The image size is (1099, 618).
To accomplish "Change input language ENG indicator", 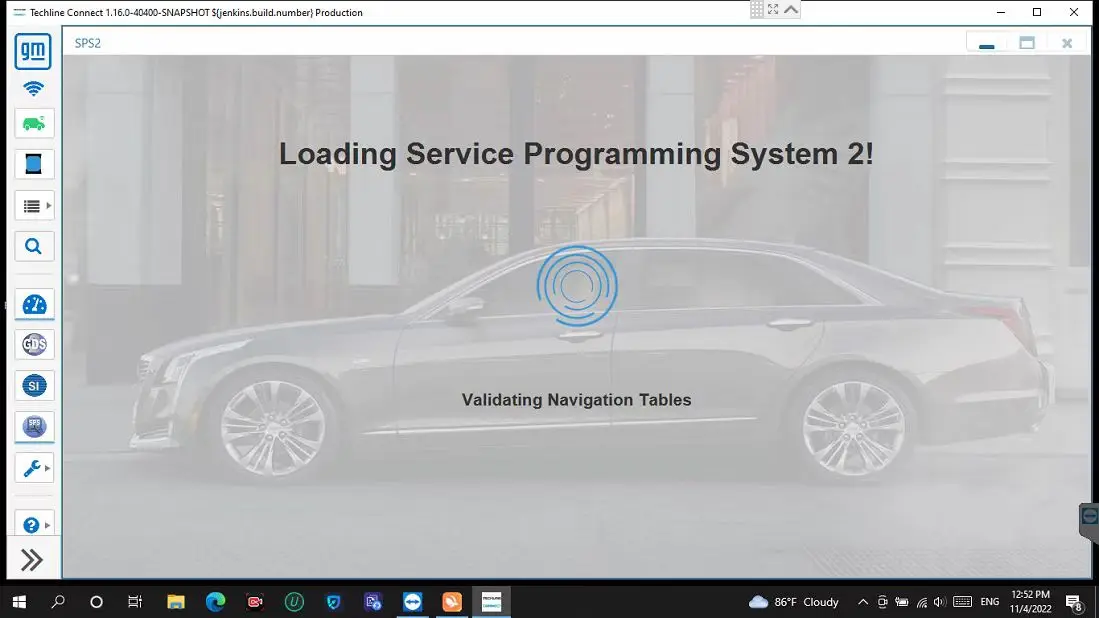I will click(x=990, y=602).
